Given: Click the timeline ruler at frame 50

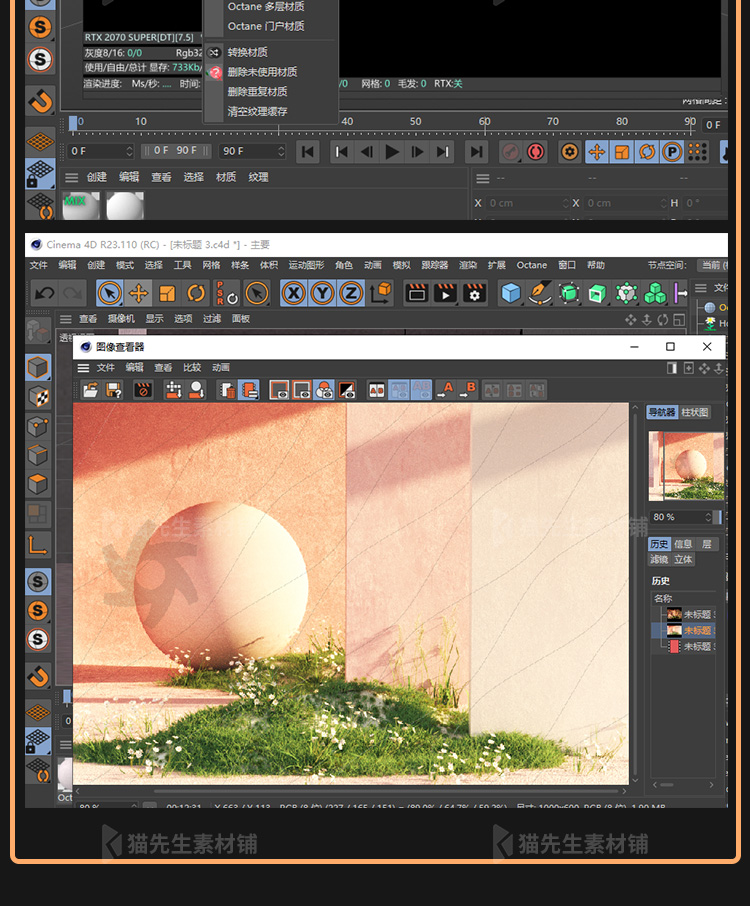Looking at the screenshot, I should click(415, 121).
